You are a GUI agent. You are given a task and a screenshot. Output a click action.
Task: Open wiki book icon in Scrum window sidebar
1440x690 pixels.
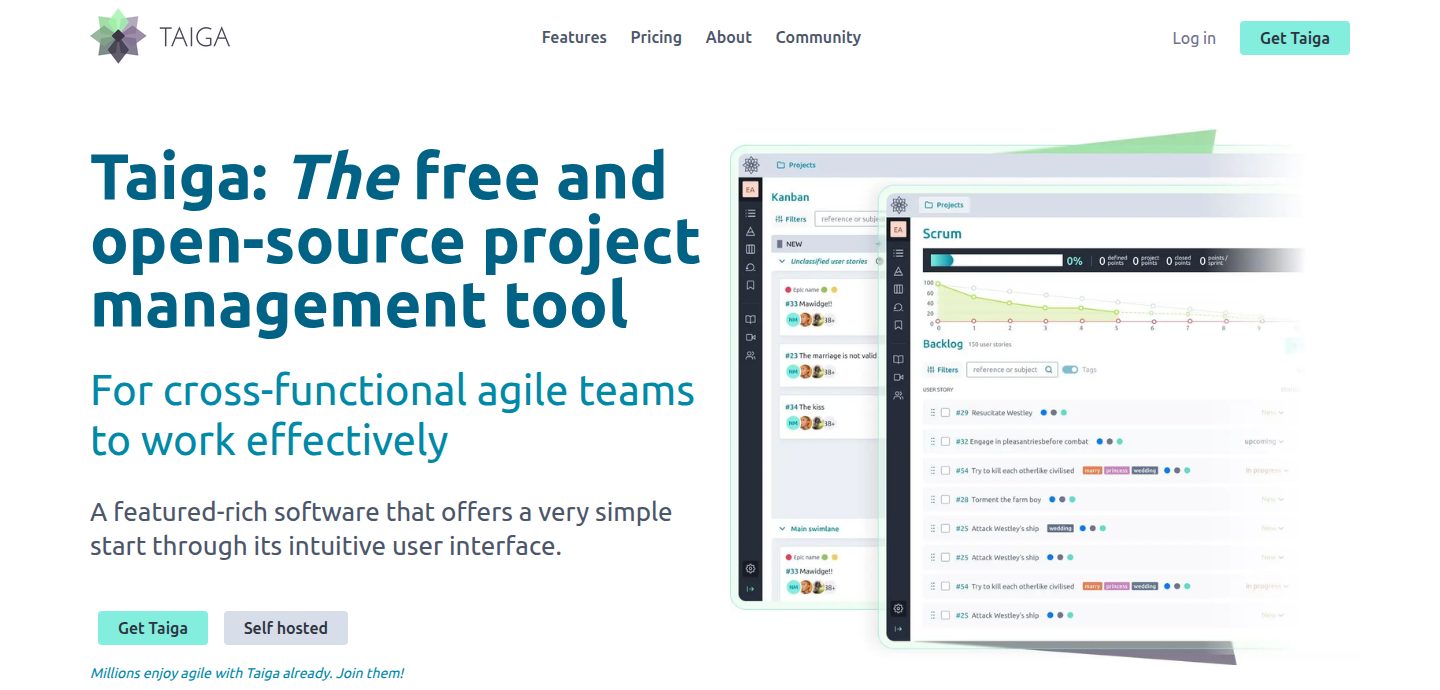[898, 359]
